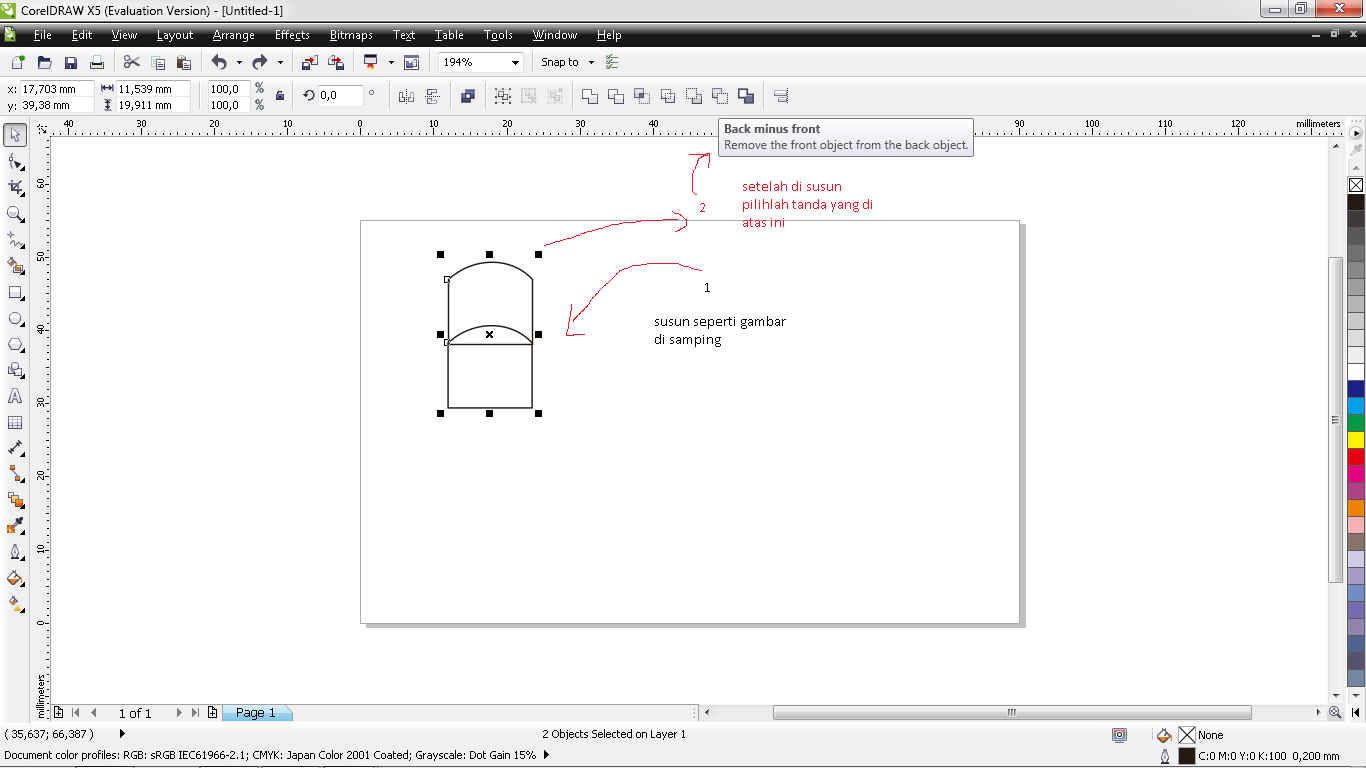Viewport: 1366px width, 768px height.
Task: Open the Effects menu
Action: click(x=292, y=35)
